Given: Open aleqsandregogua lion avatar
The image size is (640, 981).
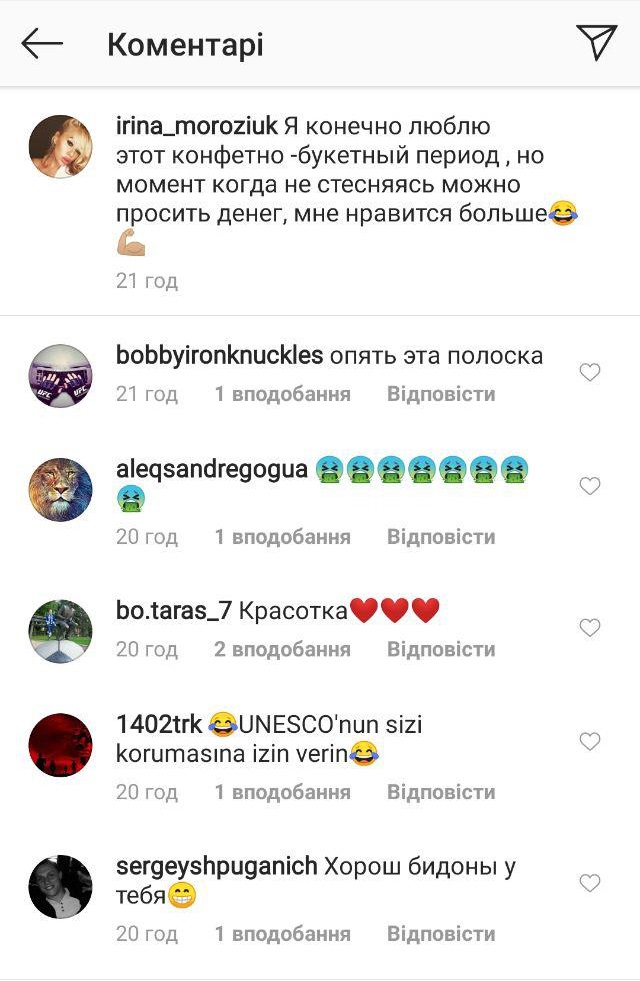Looking at the screenshot, I should [x=61, y=489].
